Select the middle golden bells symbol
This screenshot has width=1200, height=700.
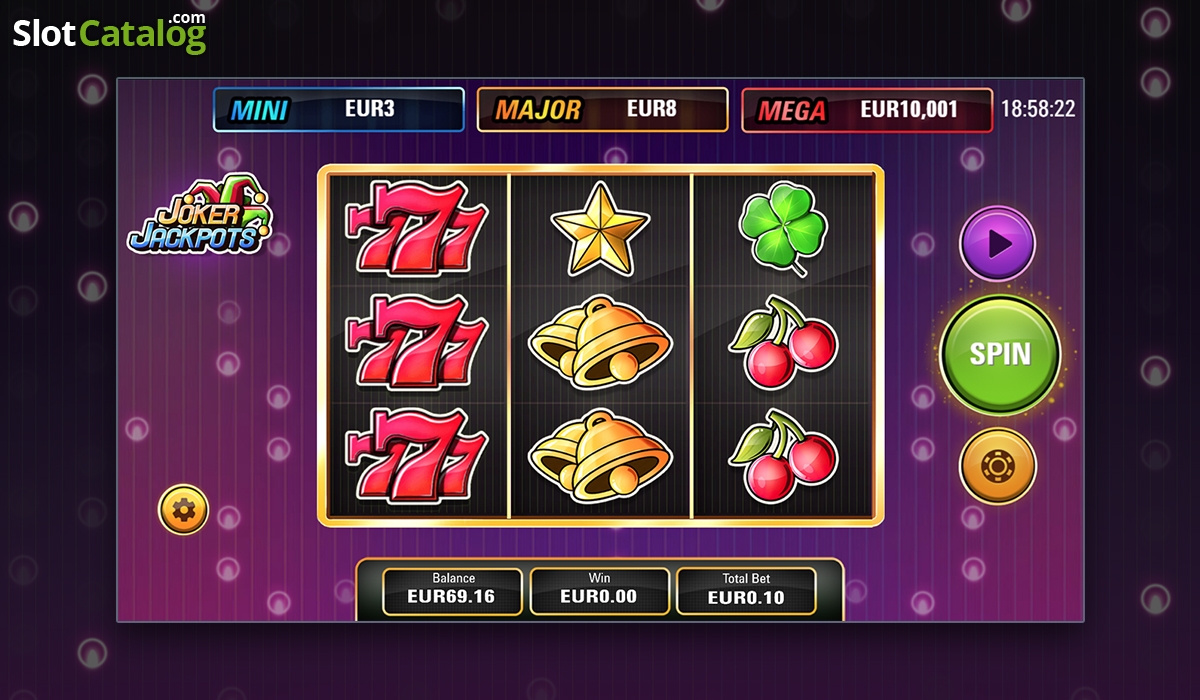600,341
